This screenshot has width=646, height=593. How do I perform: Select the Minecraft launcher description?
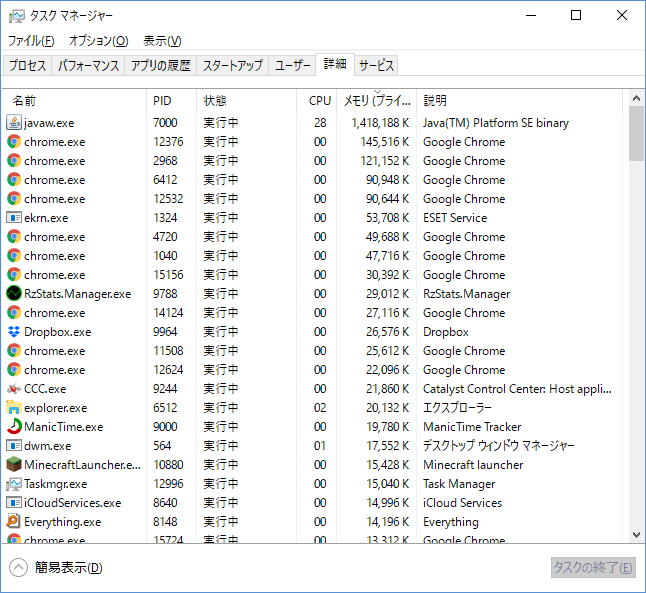pyautogui.click(x=473, y=464)
